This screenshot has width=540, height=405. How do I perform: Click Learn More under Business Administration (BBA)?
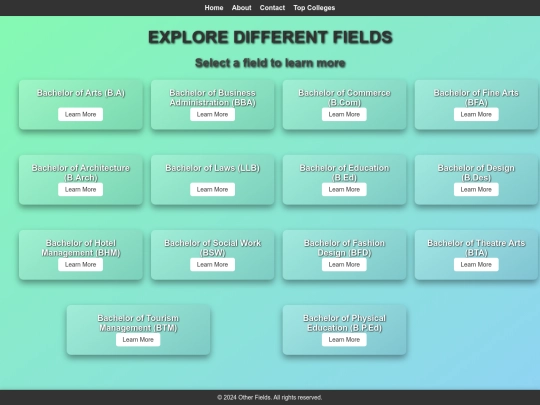tap(212, 114)
